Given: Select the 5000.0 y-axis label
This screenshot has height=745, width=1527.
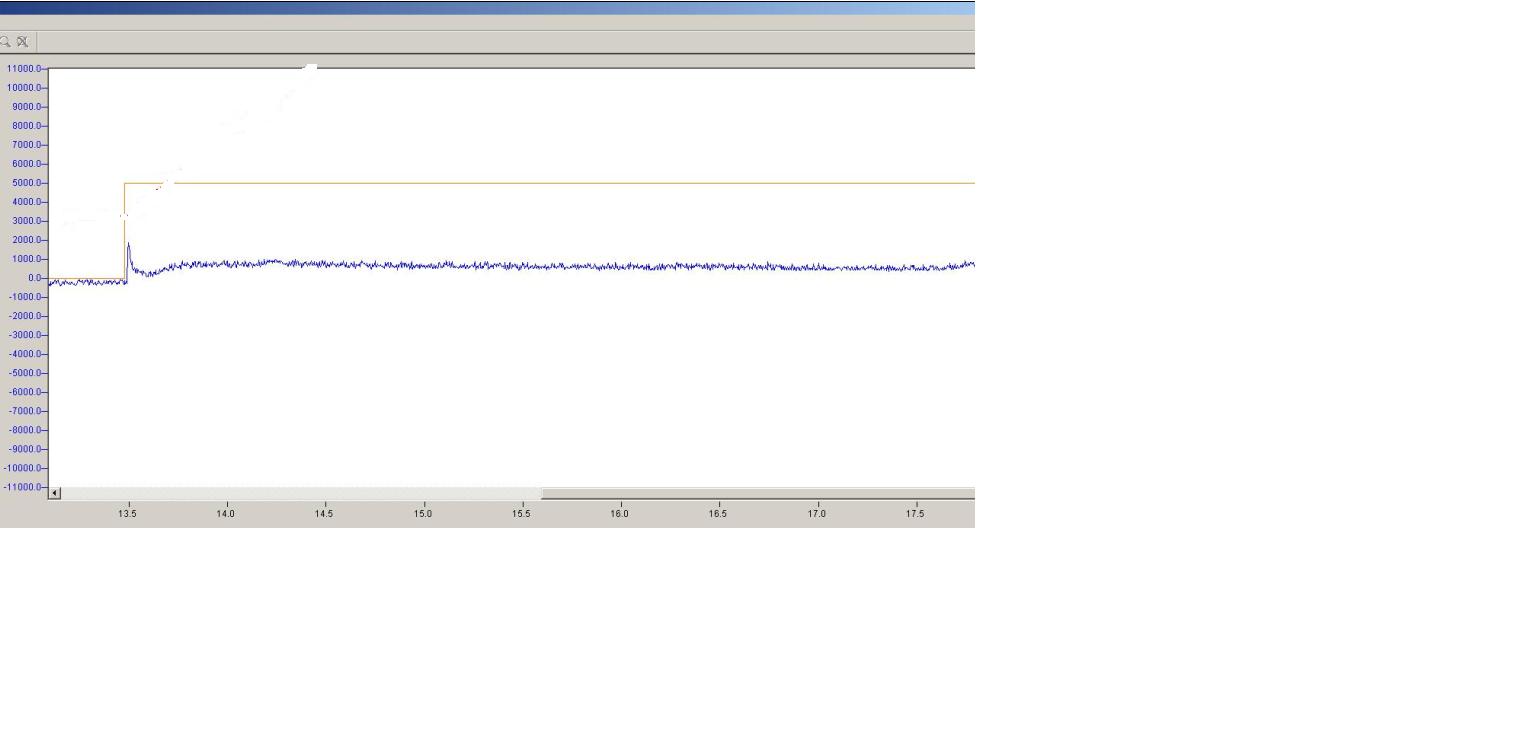Looking at the screenshot, I should (x=26, y=183).
